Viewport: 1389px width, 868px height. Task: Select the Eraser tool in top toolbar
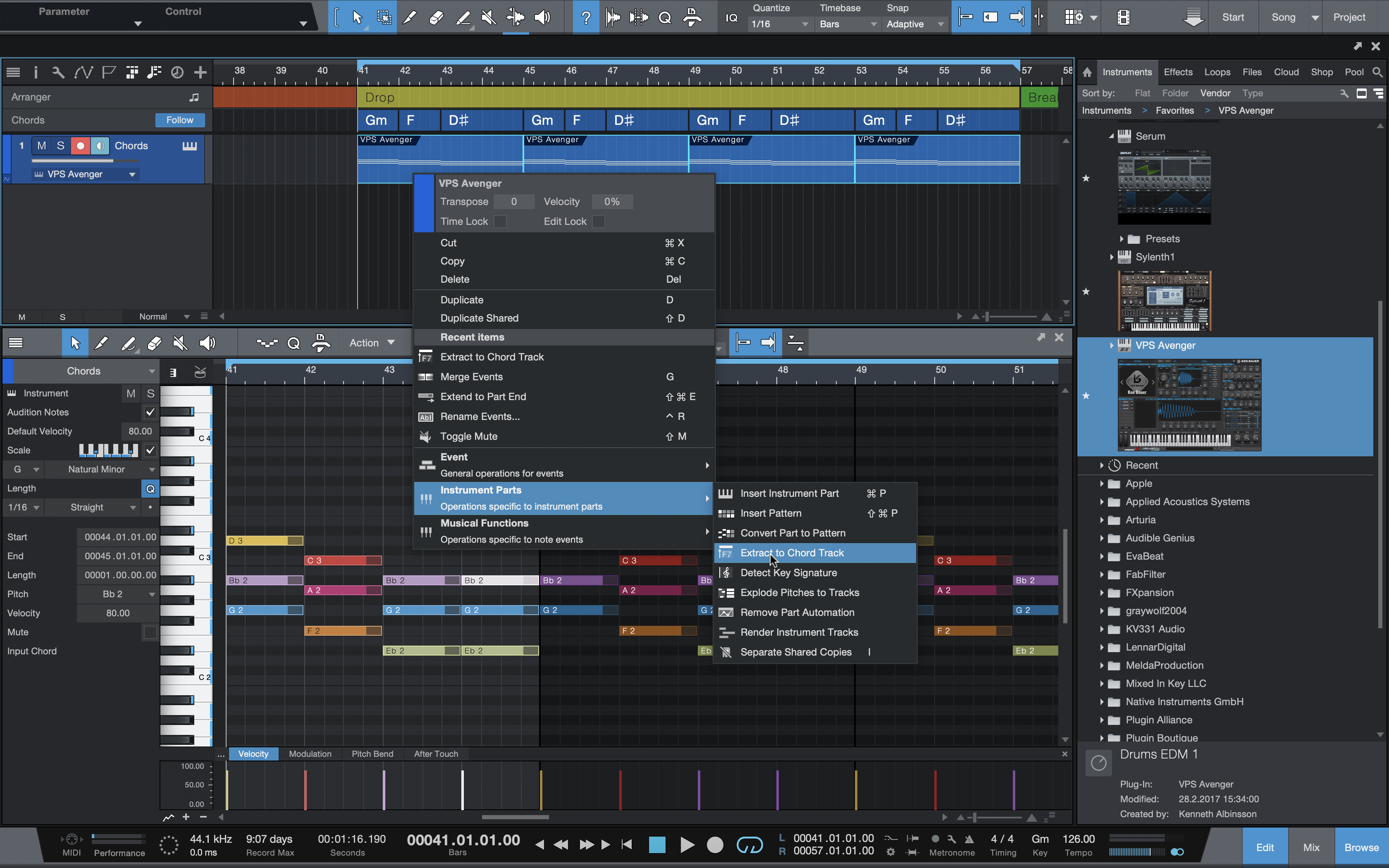tap(436, 17)
